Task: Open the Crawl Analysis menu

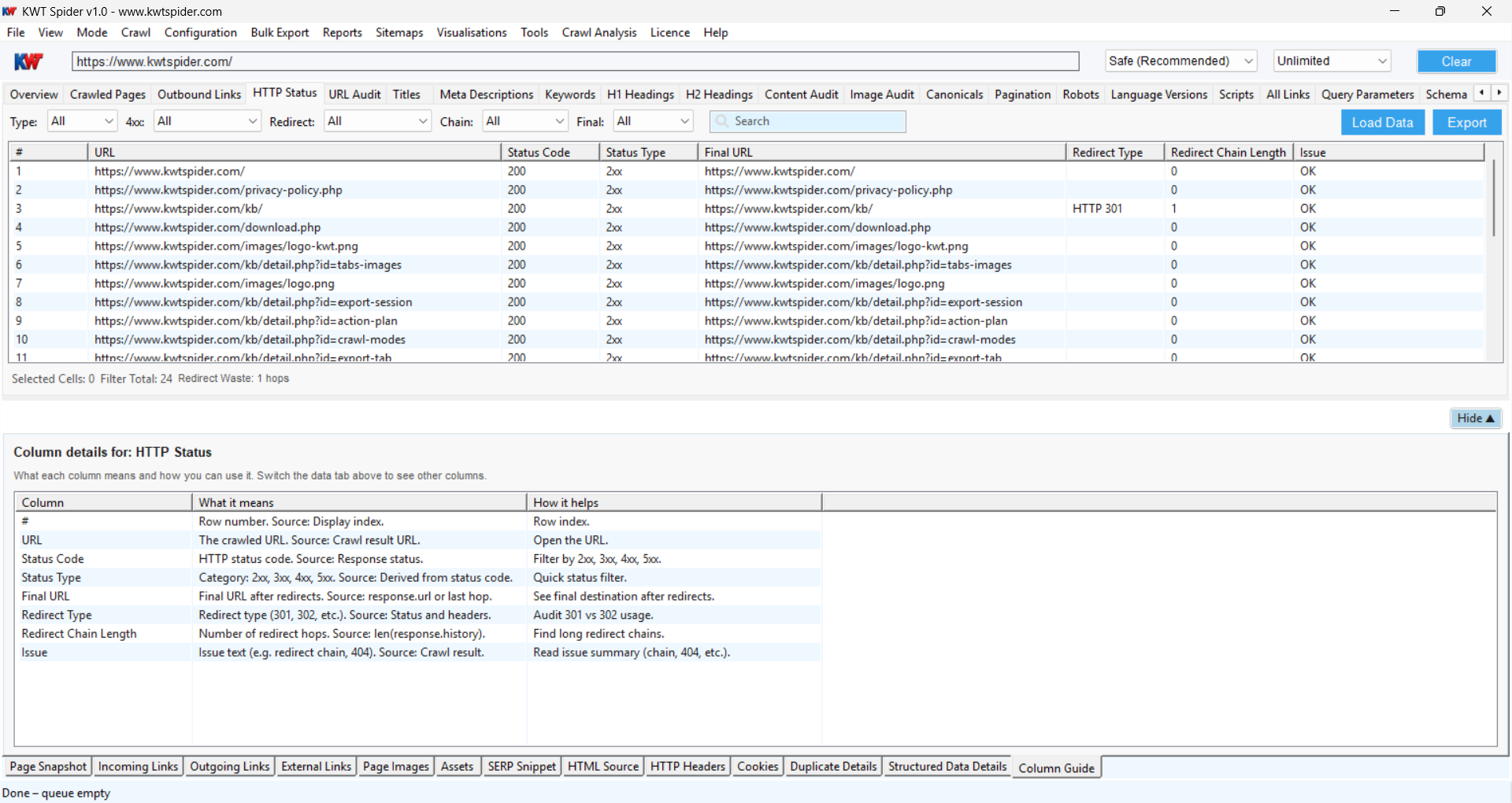Action: pyautogui.click(x=598, y=32)
